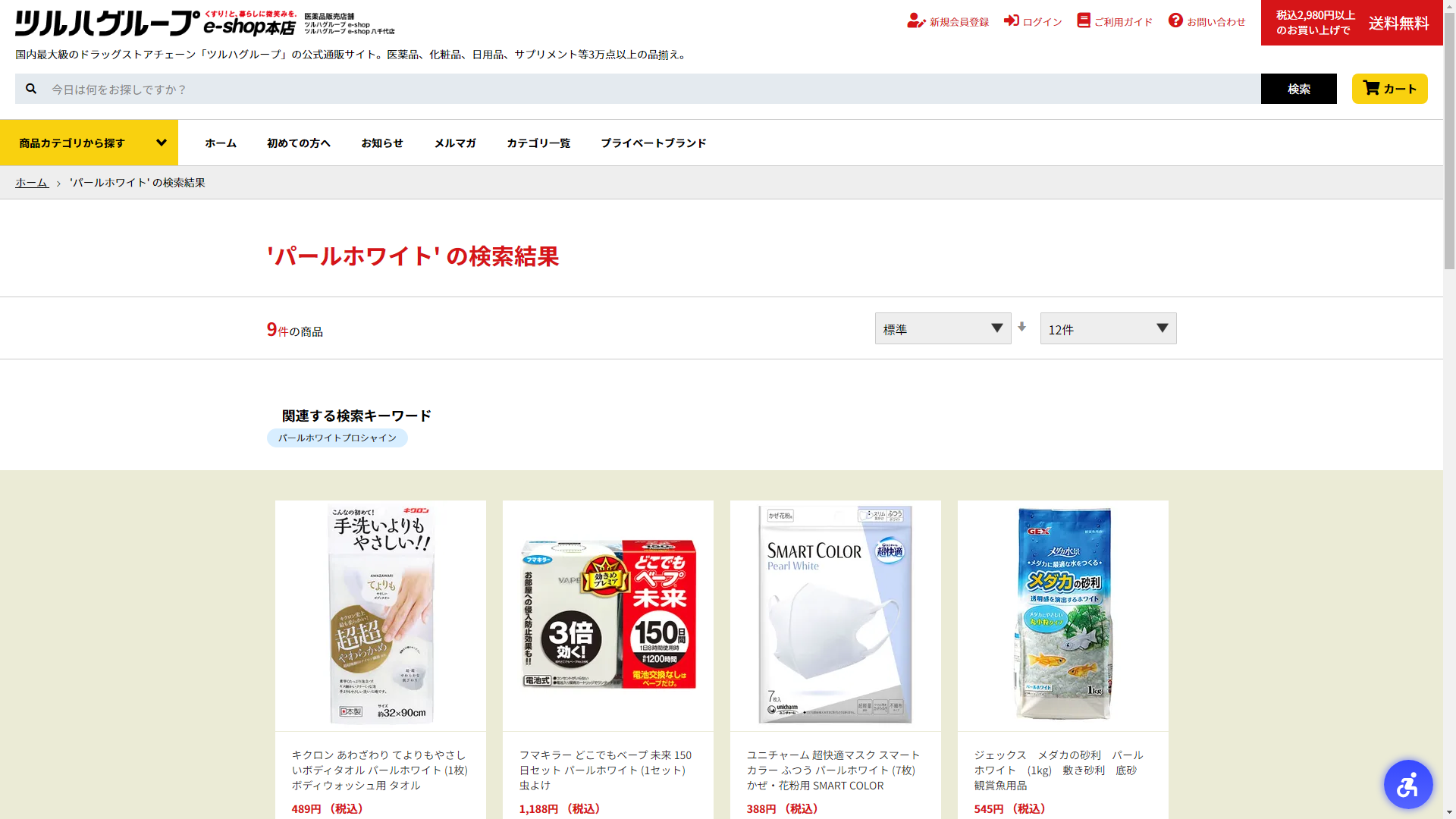Click the new member registration icon
The image size is (1456, 819).
coord(916,21)
